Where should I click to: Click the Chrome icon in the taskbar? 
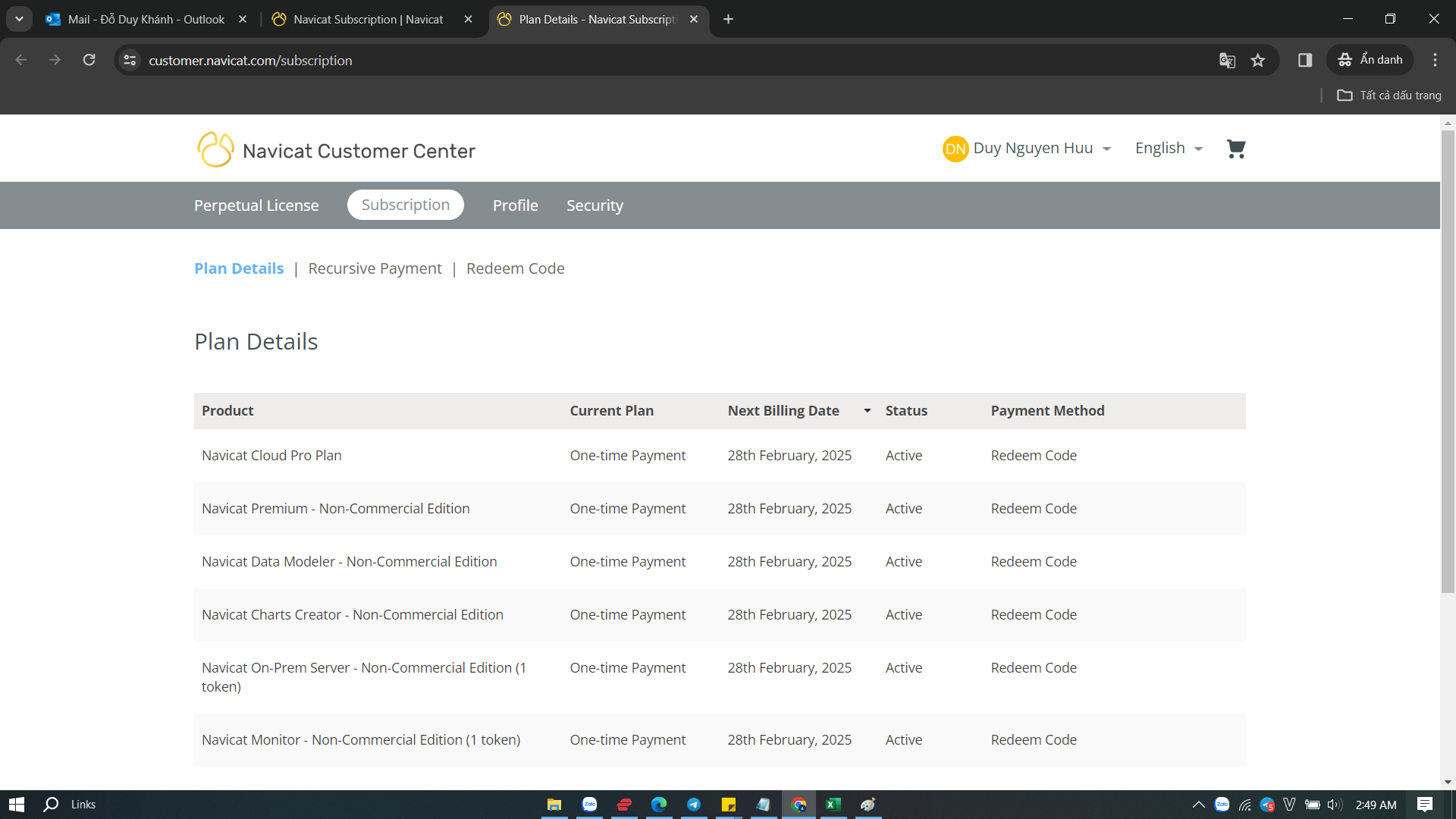tap(799, 805)
